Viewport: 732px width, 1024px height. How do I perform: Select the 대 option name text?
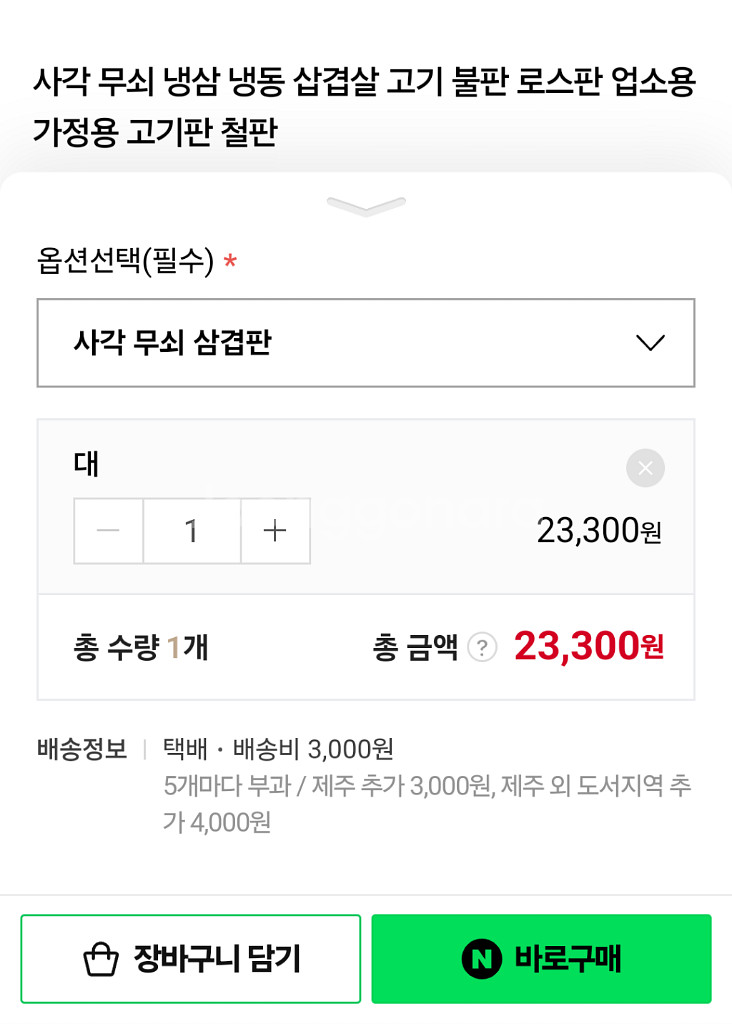pos(87,464)
